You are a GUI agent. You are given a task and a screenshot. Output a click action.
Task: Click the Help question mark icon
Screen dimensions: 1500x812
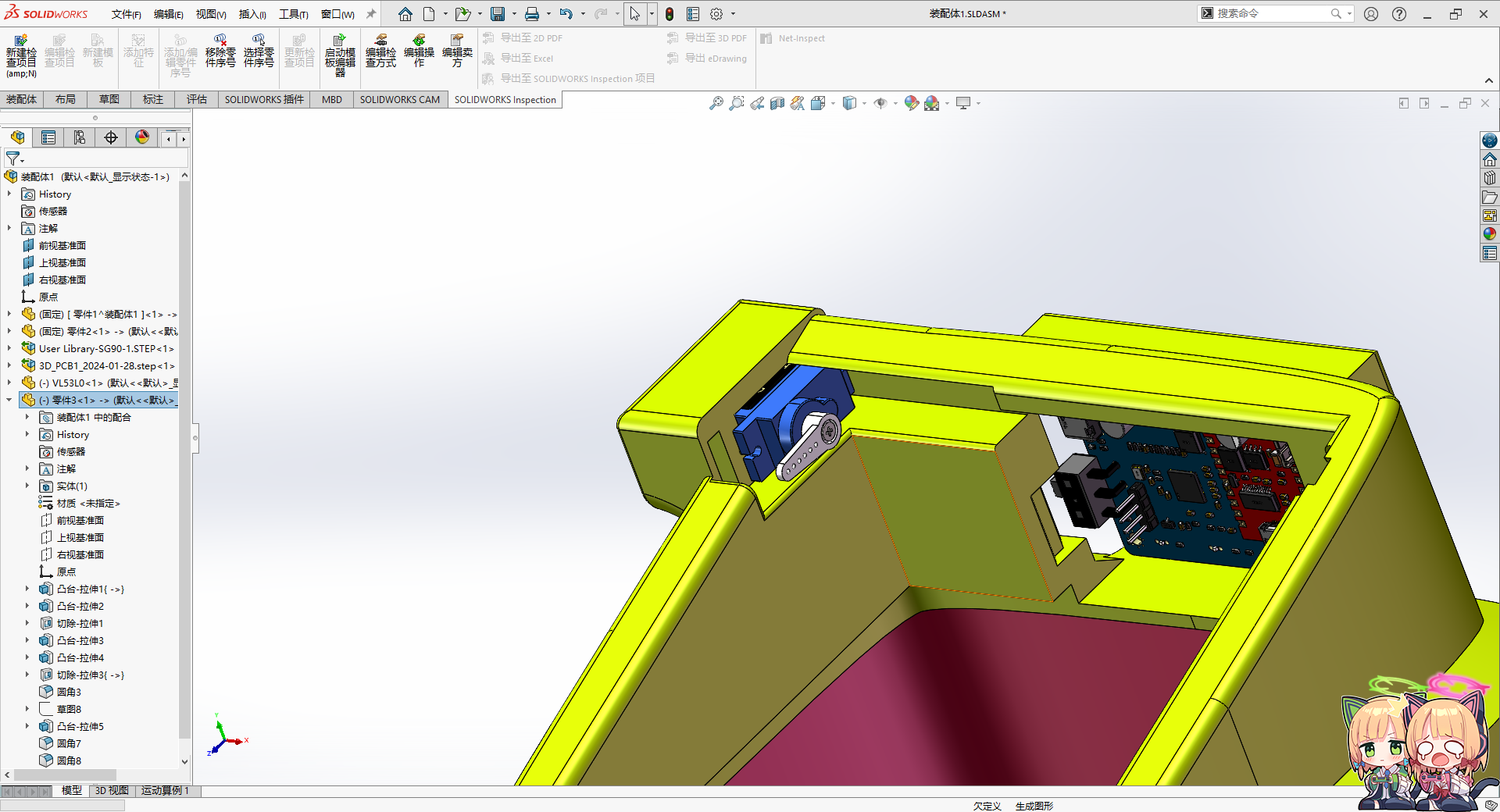click(1399, 14)
